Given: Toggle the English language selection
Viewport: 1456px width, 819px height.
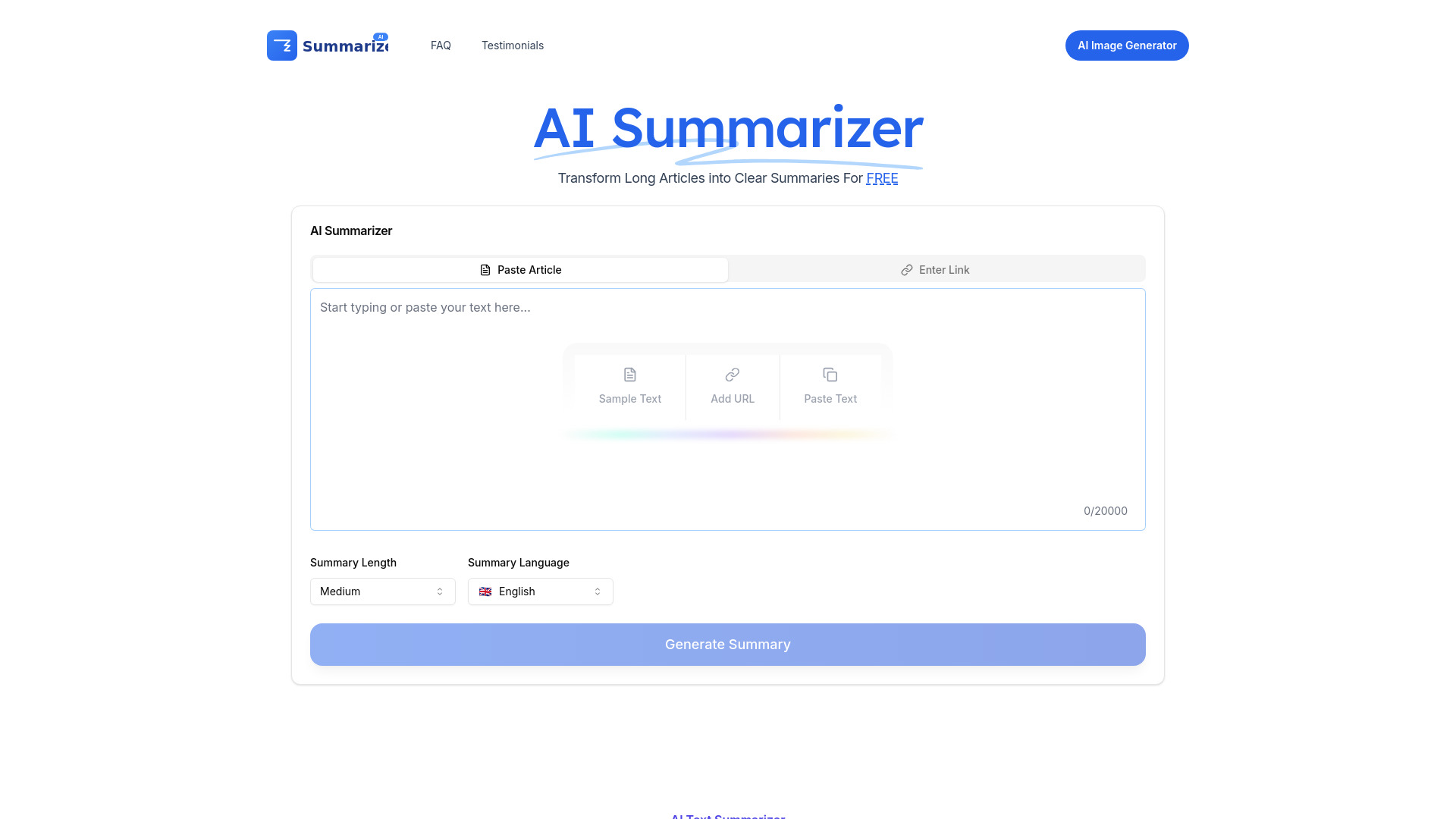Looking at the screenshot, I should [540, 591].
